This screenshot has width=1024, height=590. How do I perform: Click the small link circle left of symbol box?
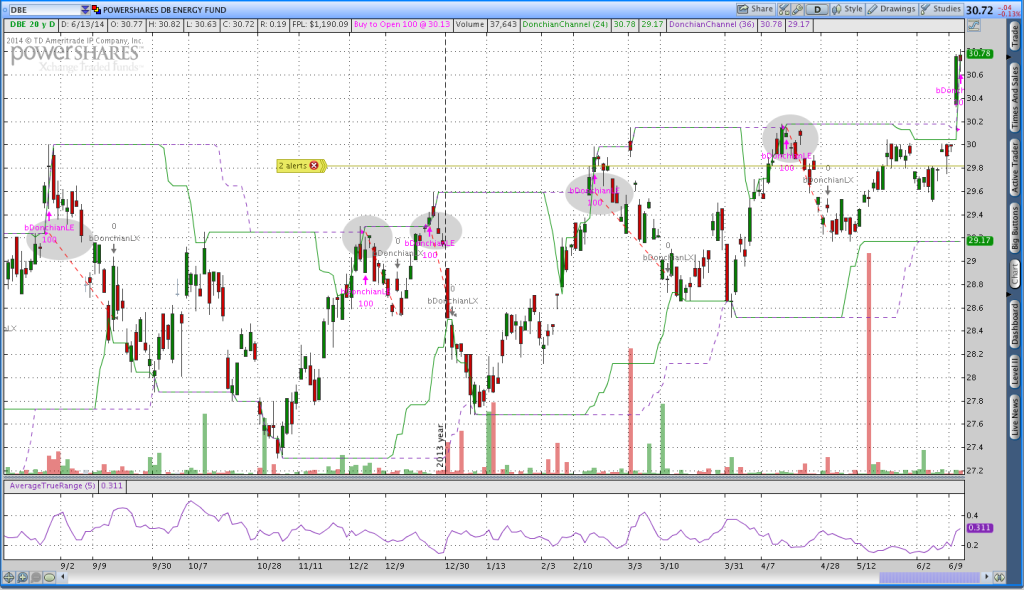click(x=5, y=10)
